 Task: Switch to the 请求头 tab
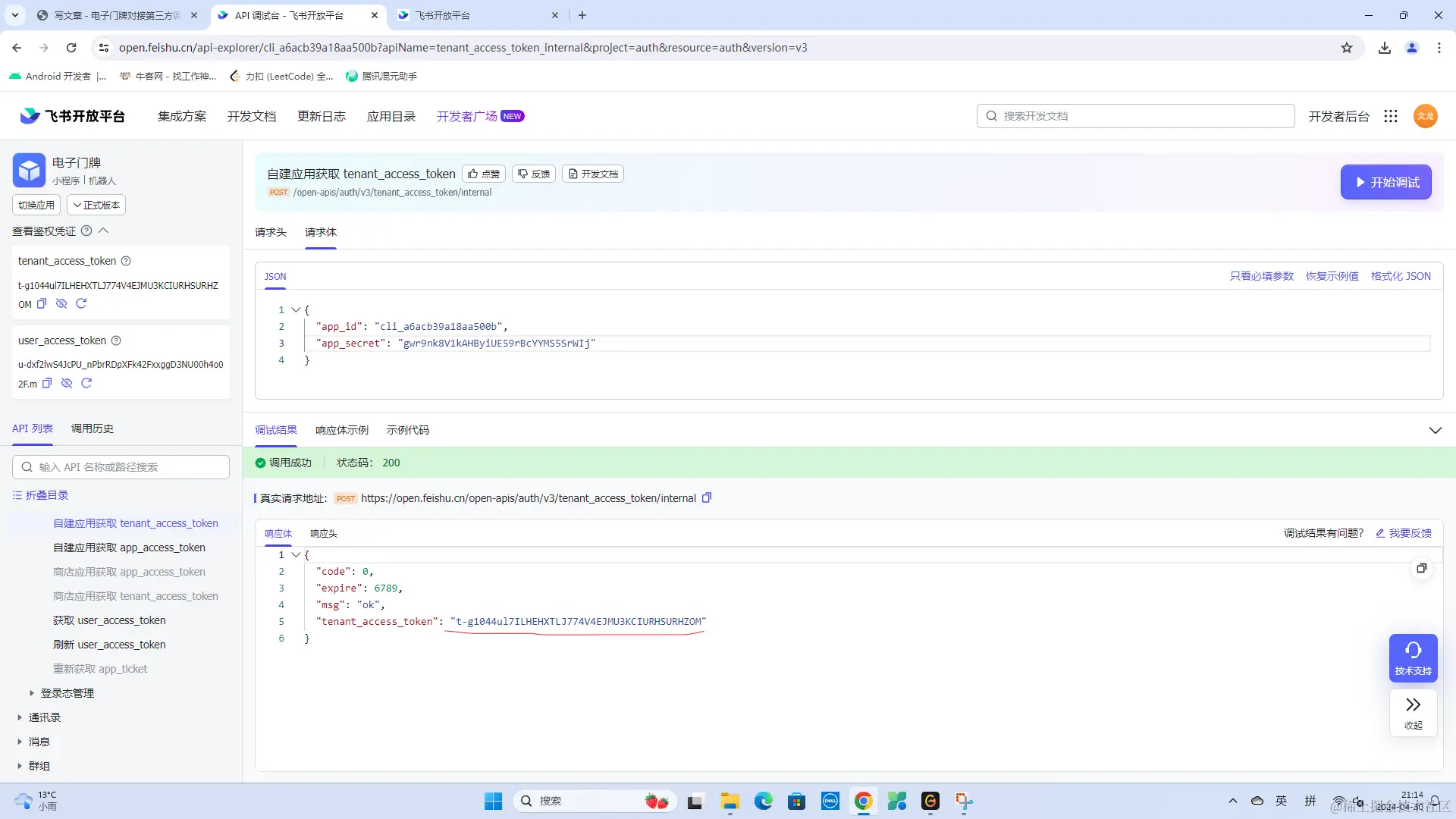click(x=271, y=232)
